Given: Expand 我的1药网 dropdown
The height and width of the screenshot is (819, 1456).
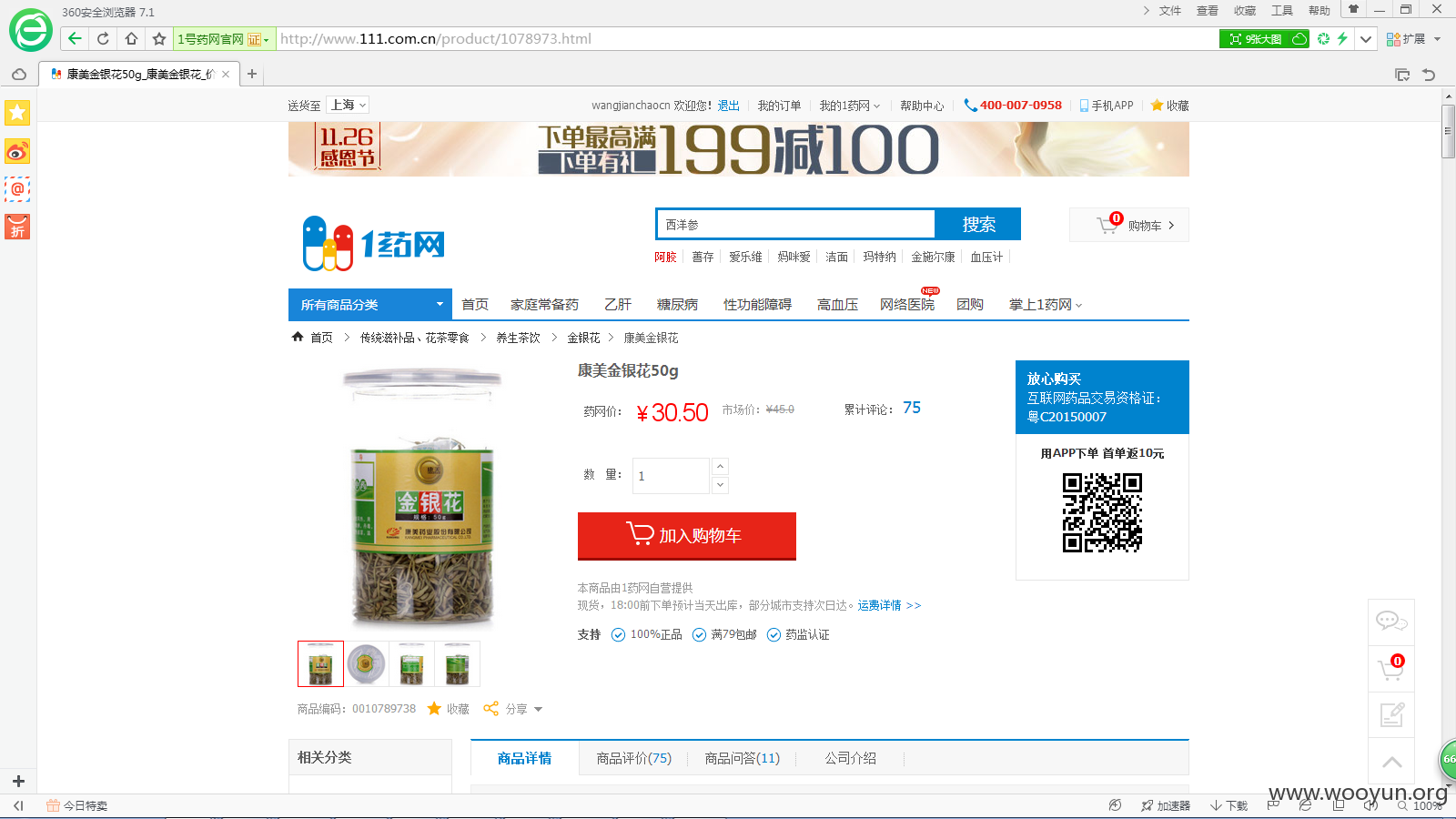Looking at the screenshot, I should (849, 106).
